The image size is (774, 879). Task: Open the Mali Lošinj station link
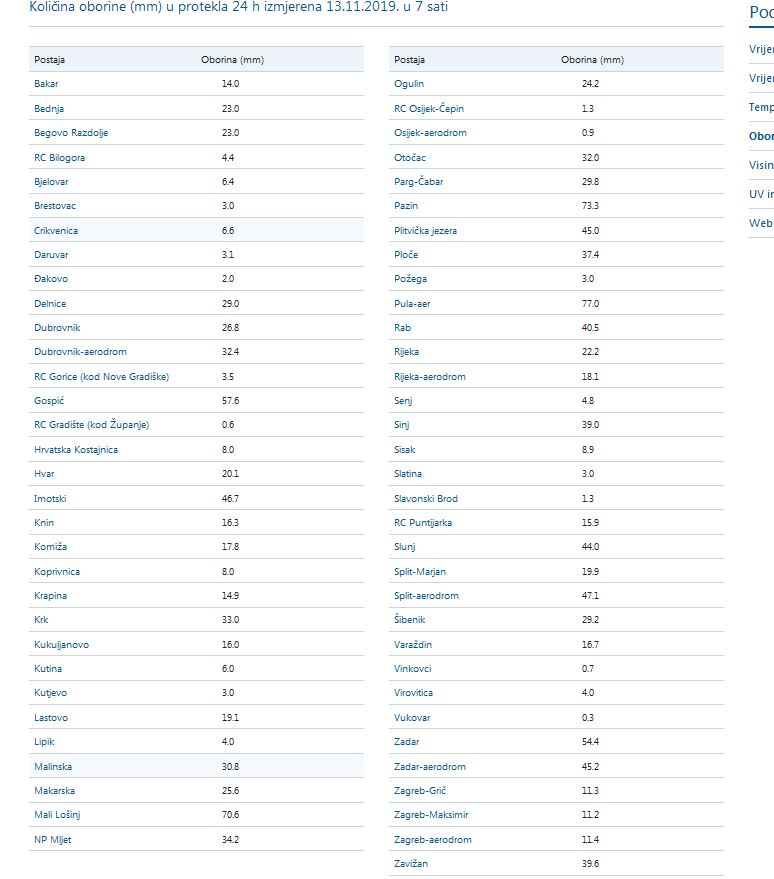click(57, 815)
